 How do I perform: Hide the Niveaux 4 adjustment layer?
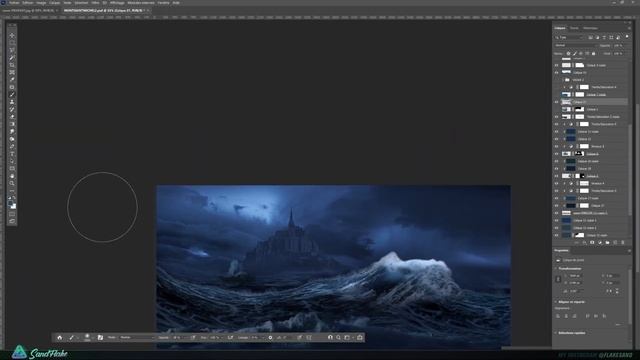tap(556, 183)
